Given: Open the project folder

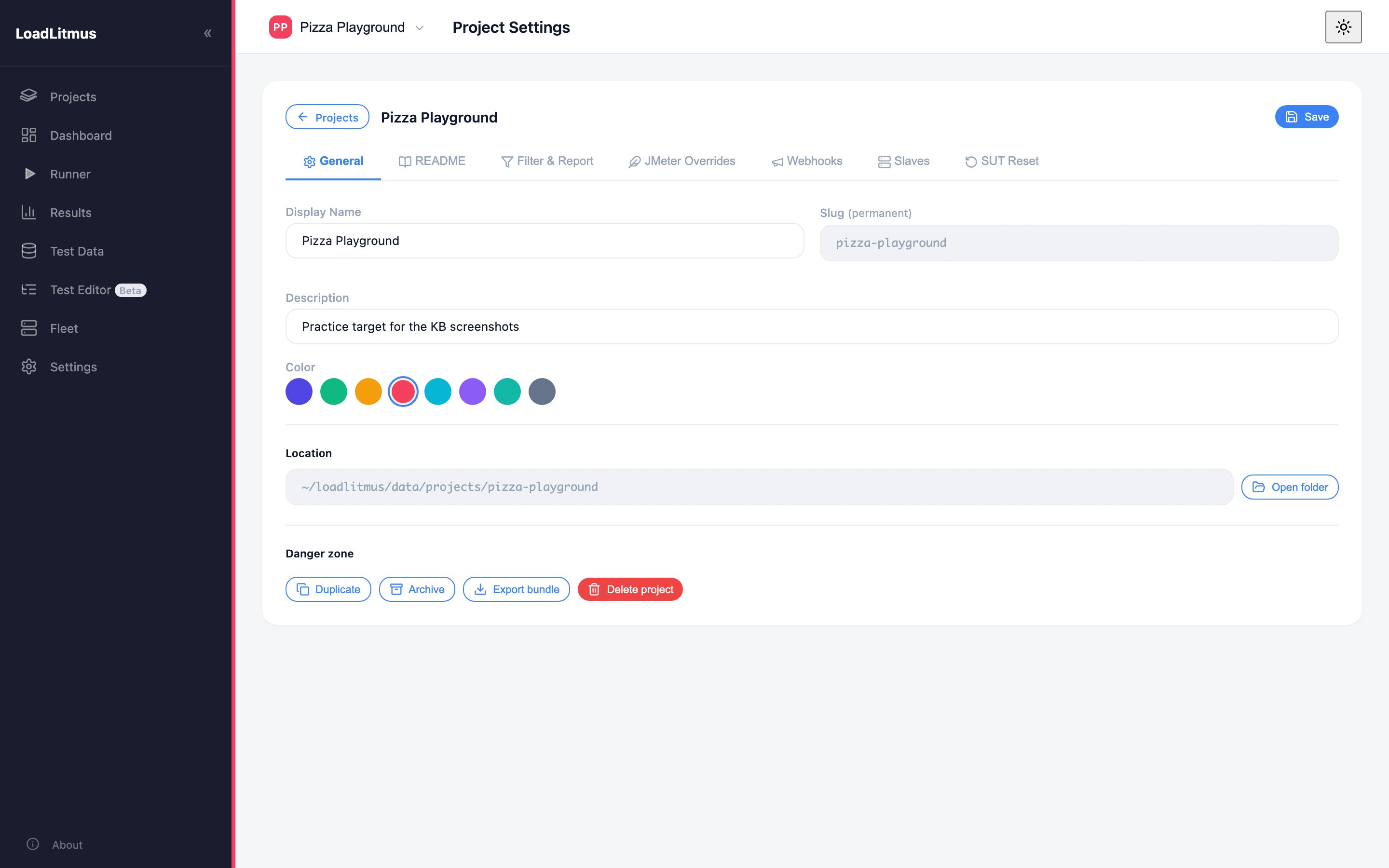Looking at the screenshot, I should tap(1290, 487).
